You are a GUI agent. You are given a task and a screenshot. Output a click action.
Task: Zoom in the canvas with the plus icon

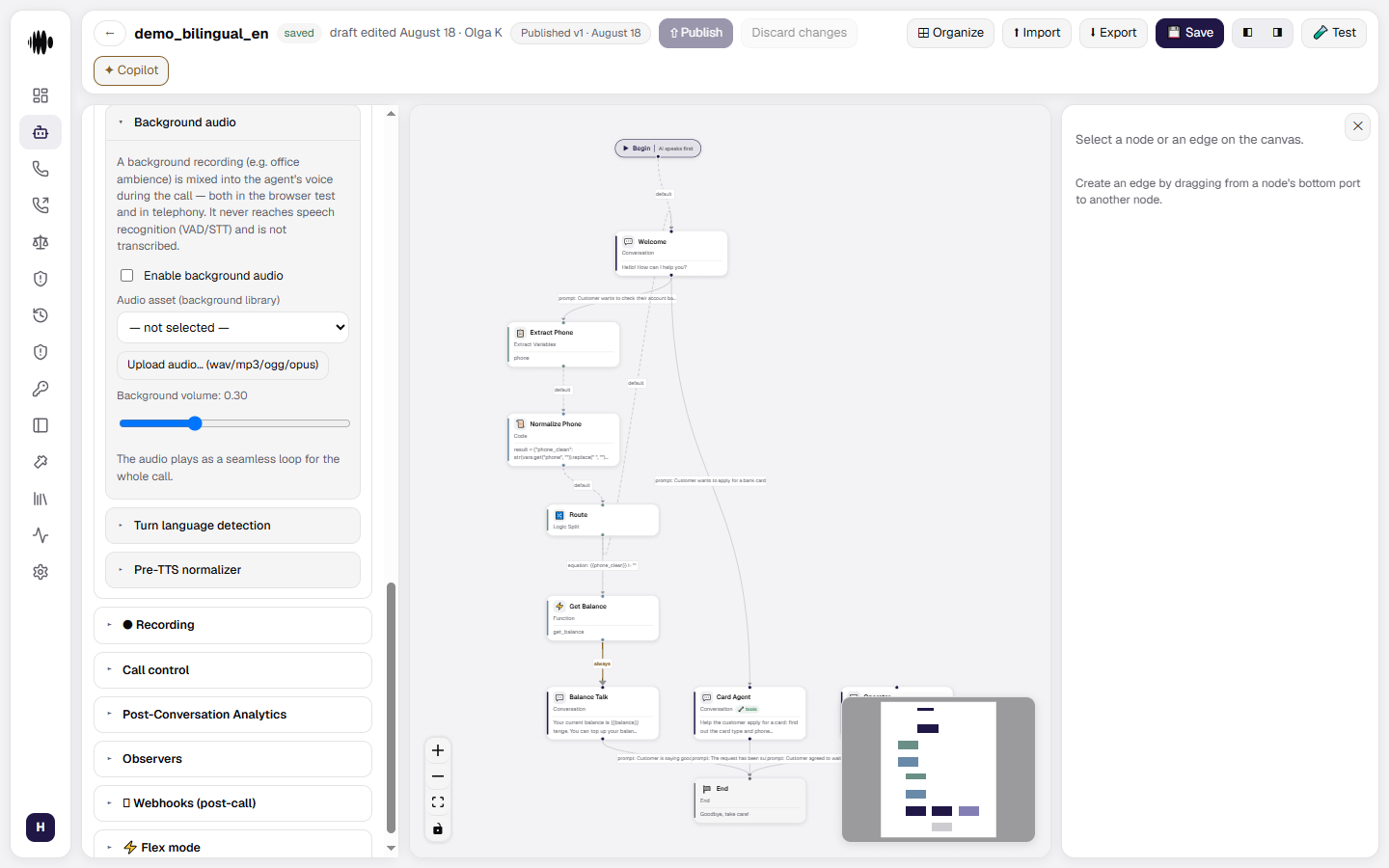pos(438,750)
